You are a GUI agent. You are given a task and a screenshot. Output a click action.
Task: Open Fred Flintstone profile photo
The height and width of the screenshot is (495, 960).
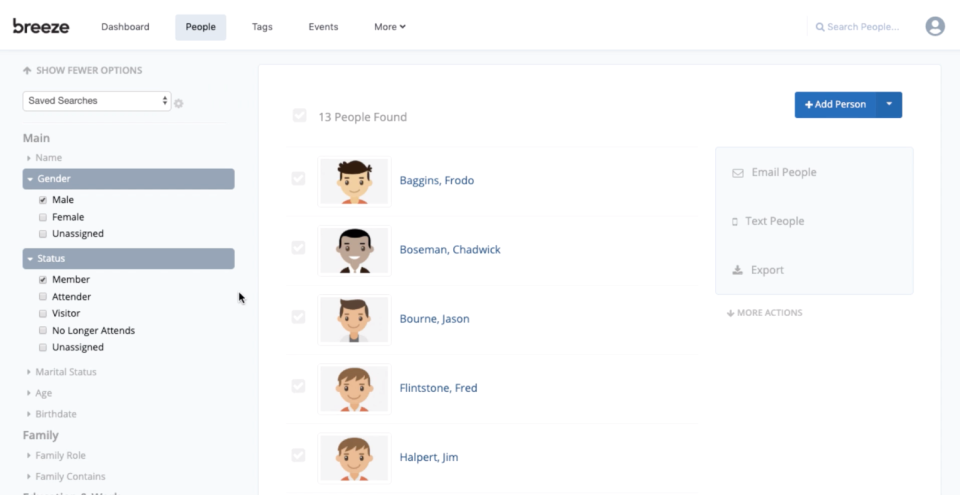tap(354, 389)
